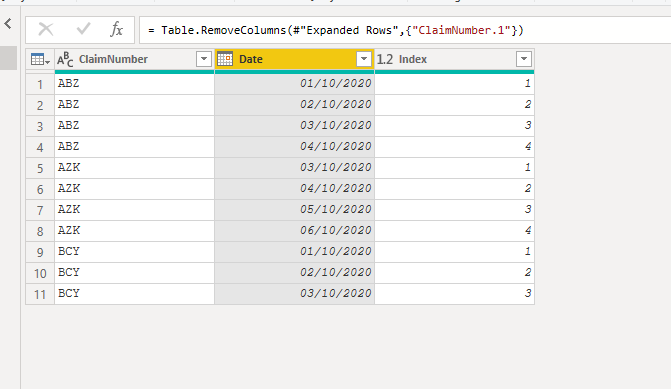Click Index value 2 in row 2
The width and height of the screenshot is (671, 389).
coord(454,105)
